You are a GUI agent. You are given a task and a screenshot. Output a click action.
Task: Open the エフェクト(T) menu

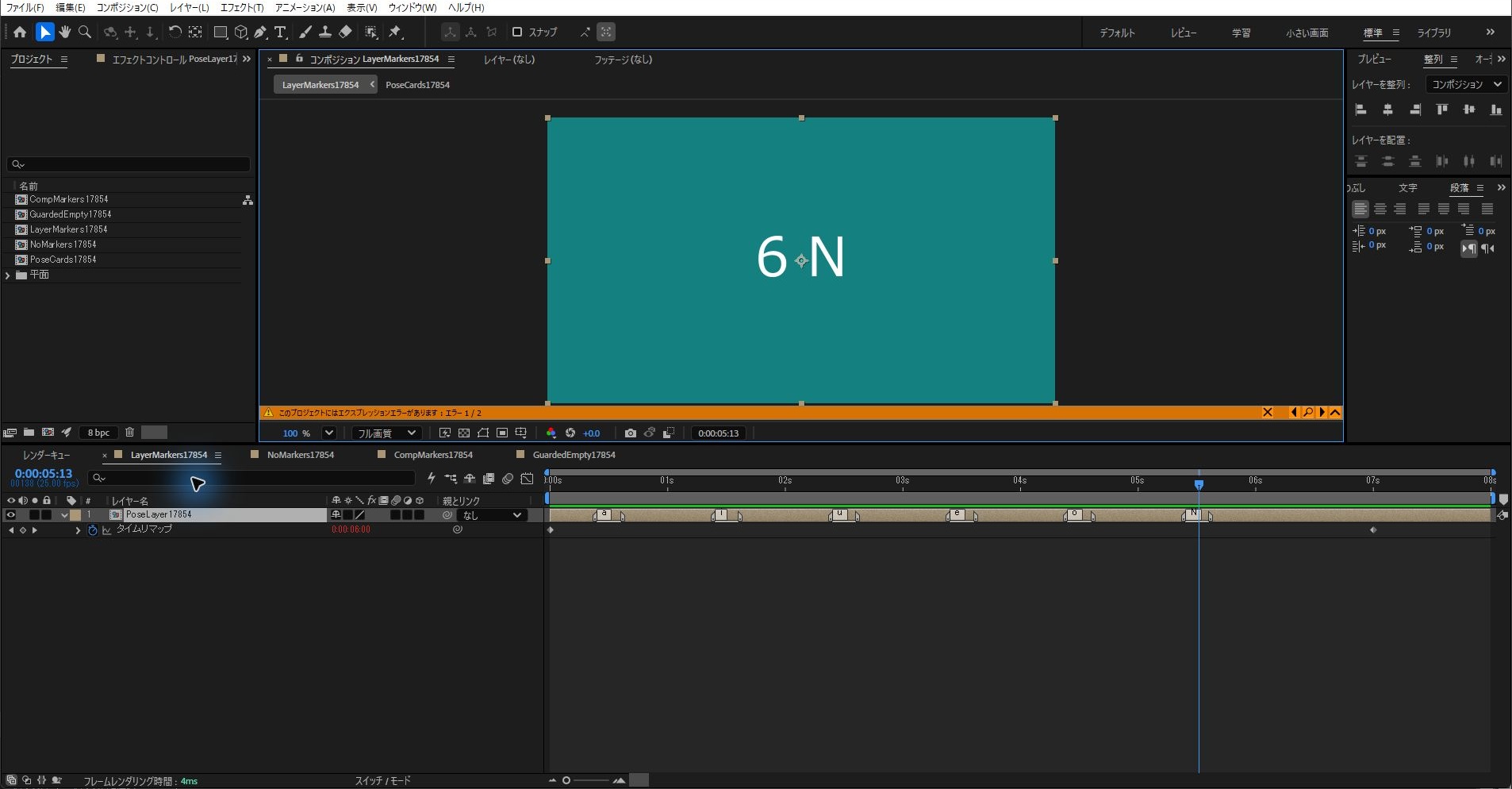[242, 7]
